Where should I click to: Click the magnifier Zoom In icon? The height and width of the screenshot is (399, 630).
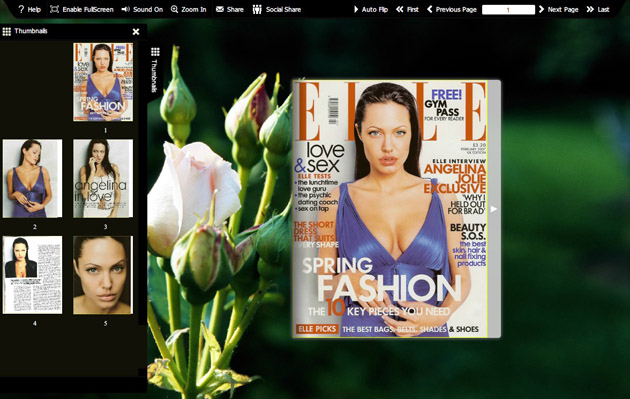coord(174,9)
